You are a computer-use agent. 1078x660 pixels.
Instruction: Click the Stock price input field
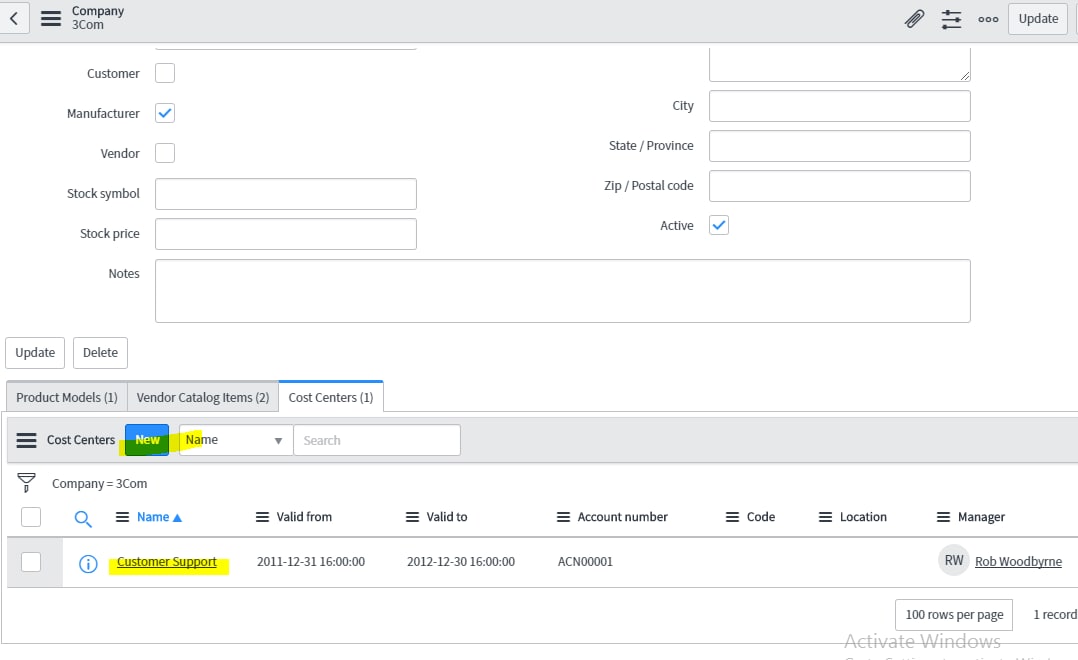coord(286,234)
